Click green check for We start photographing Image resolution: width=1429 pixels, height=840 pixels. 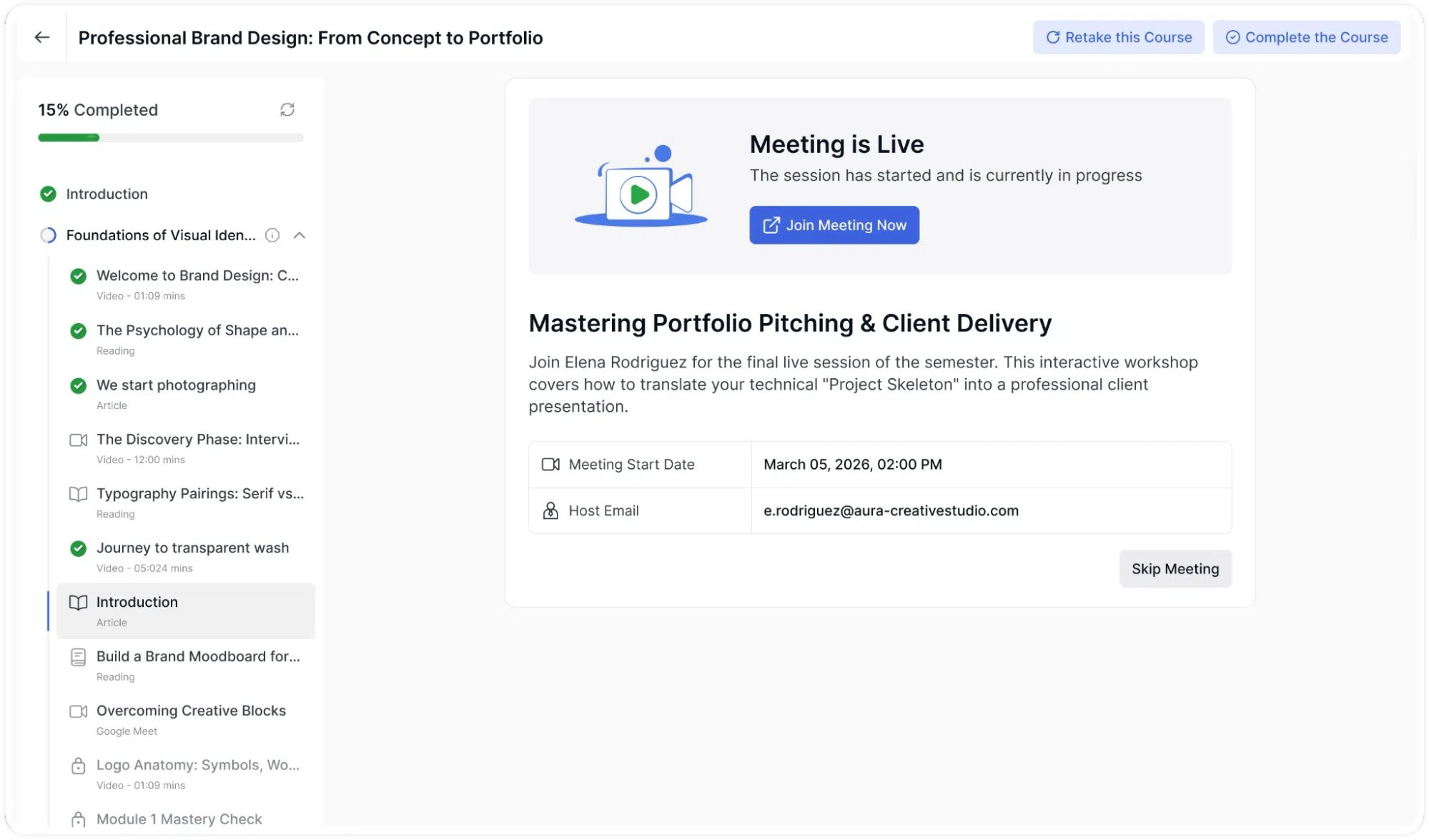pos(79,385)
